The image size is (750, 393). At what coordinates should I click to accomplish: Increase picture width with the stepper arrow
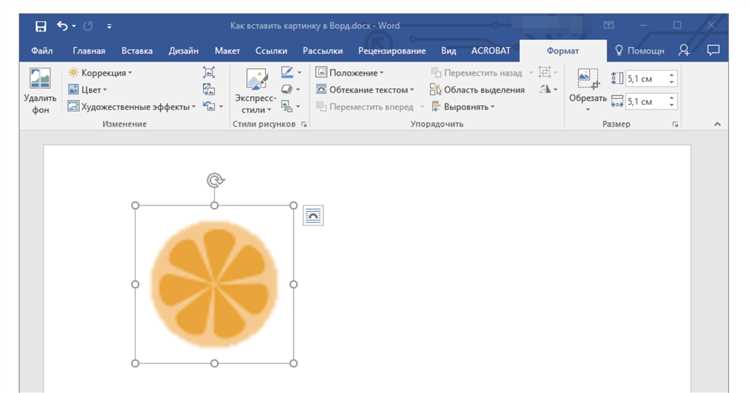coord(672,98)
